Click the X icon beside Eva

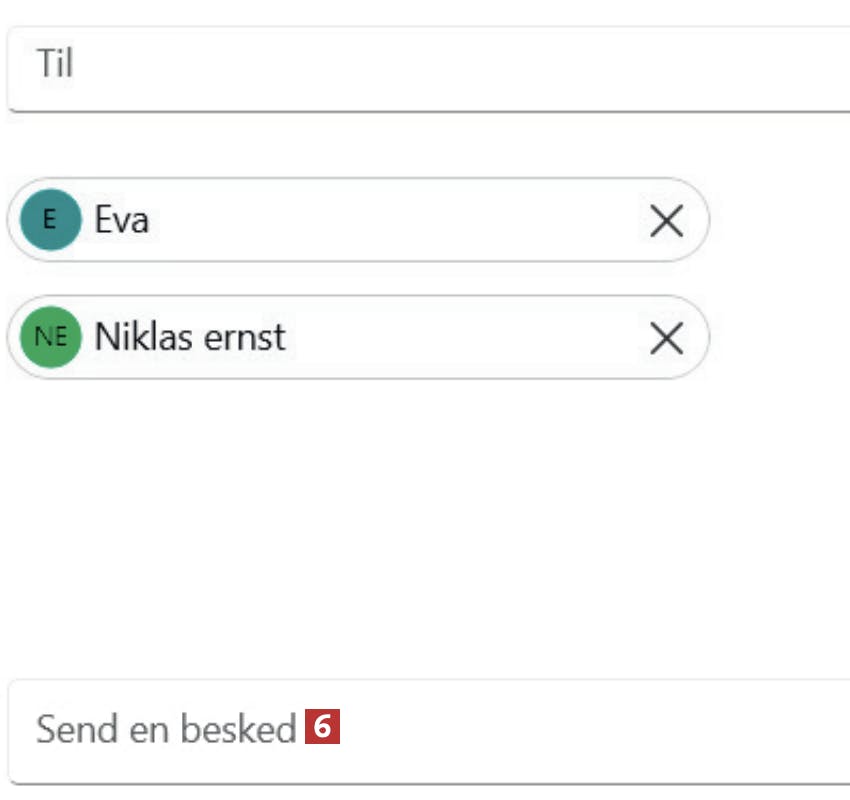[666, 221]
